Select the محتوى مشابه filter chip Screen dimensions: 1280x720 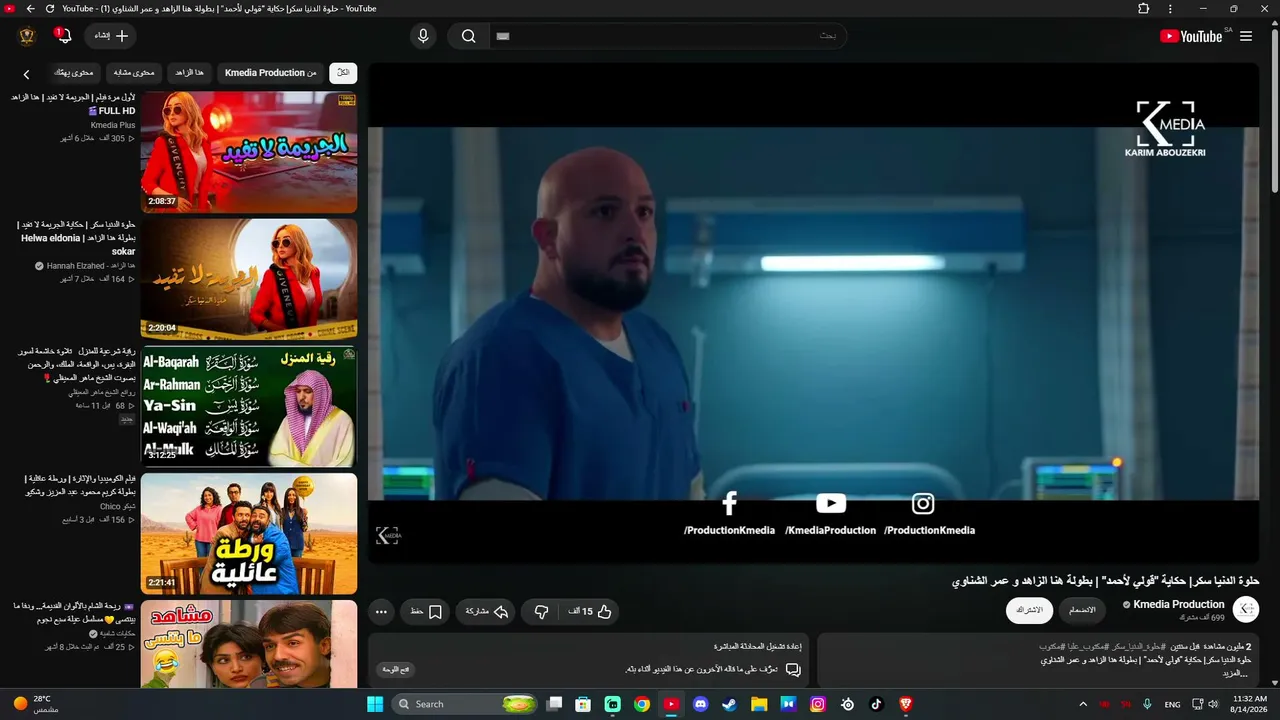(x=134, y=73)
